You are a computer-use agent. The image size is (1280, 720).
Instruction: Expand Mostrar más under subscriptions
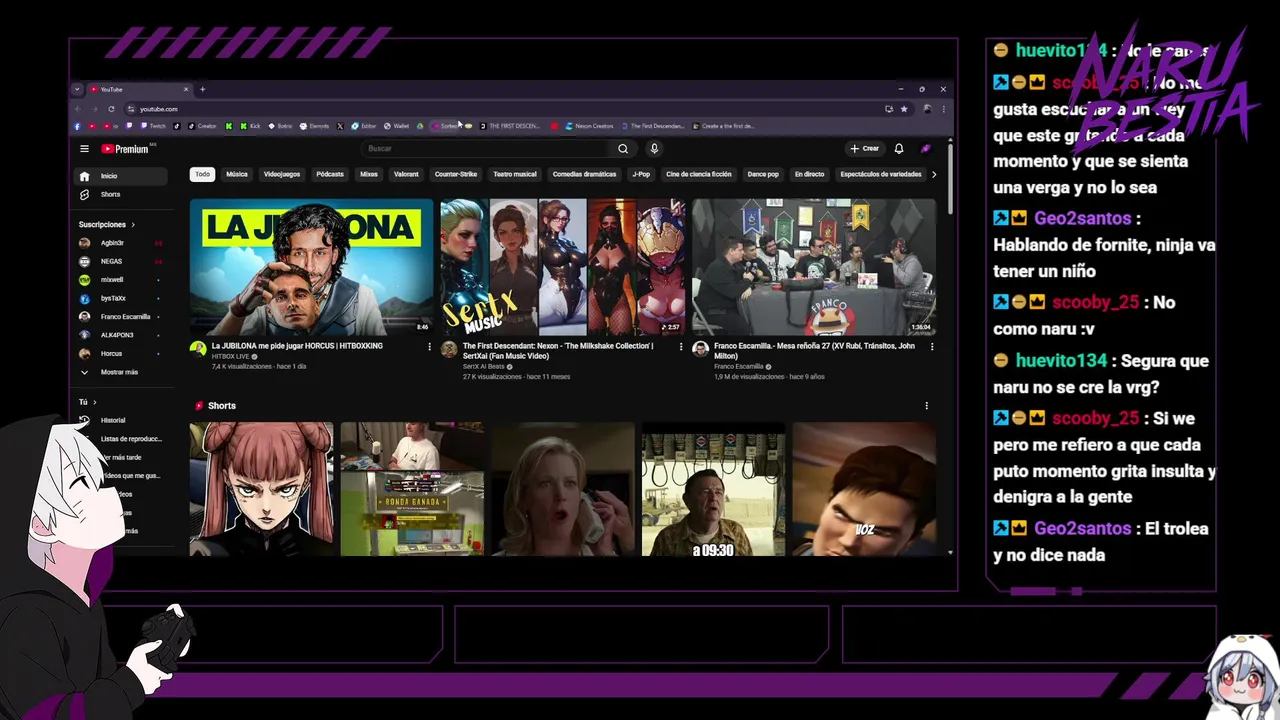click(x=121, y=372)
